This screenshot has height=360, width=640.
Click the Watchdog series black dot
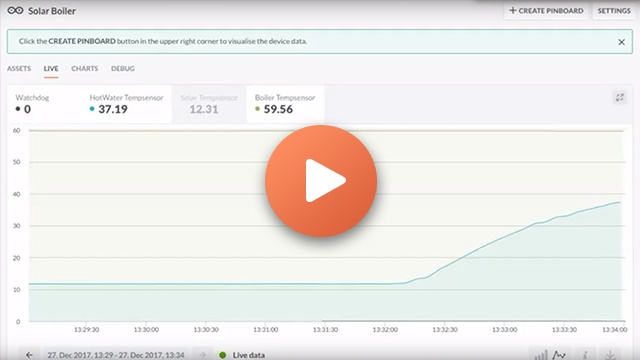click(x=18, y=109)
